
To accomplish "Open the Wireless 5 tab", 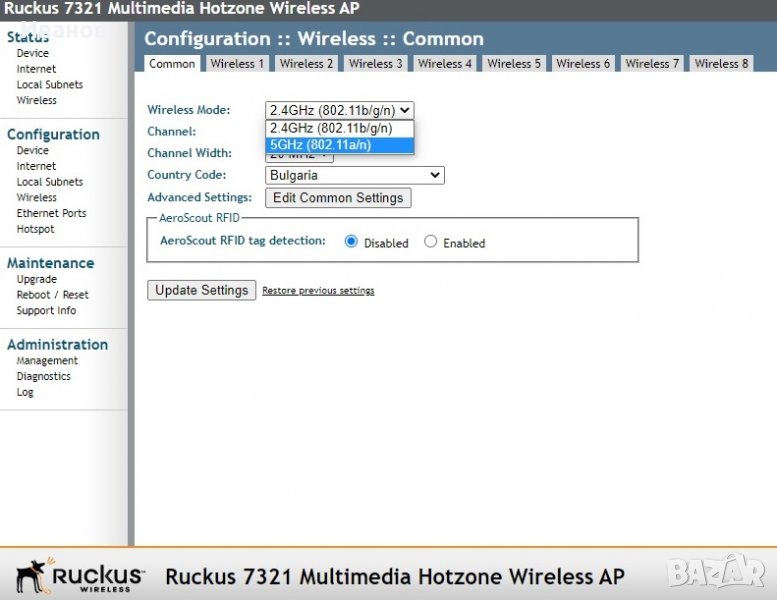I will (514, 63).
